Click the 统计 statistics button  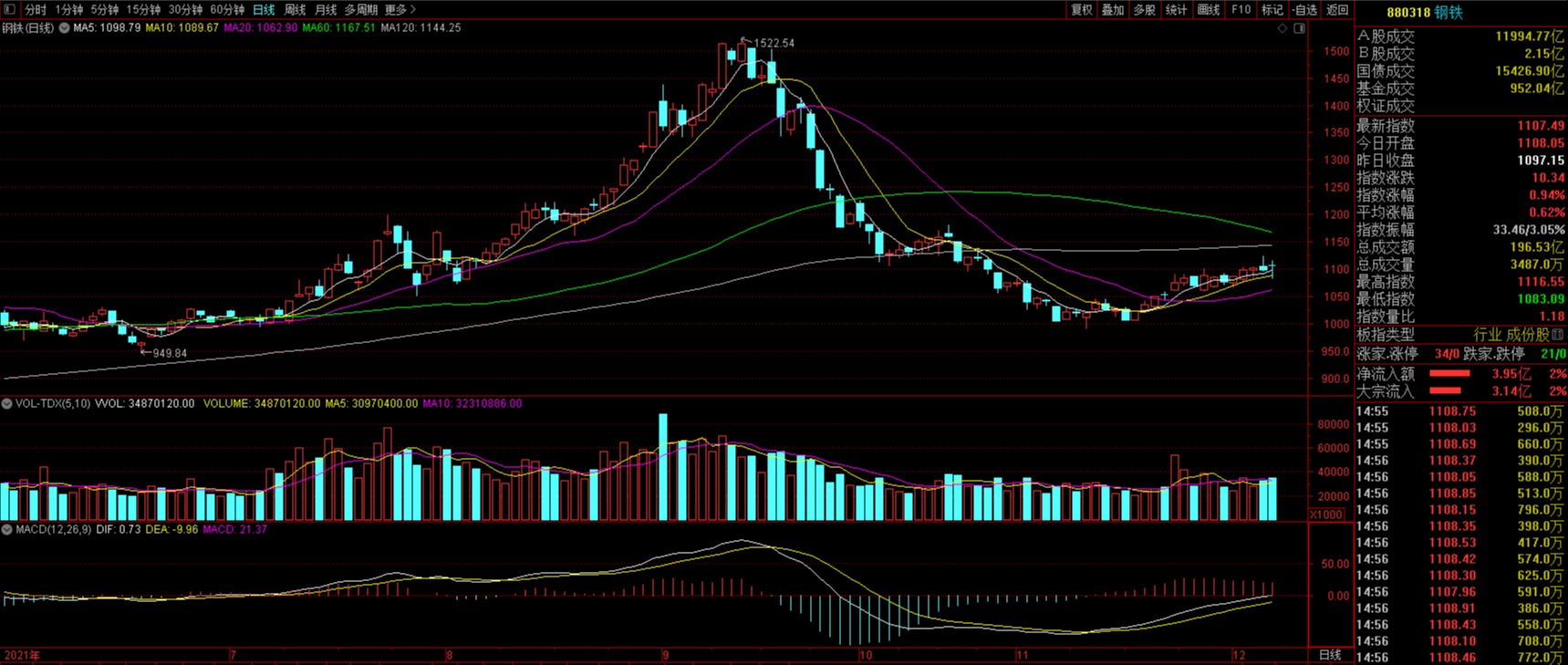[1177, 9]
